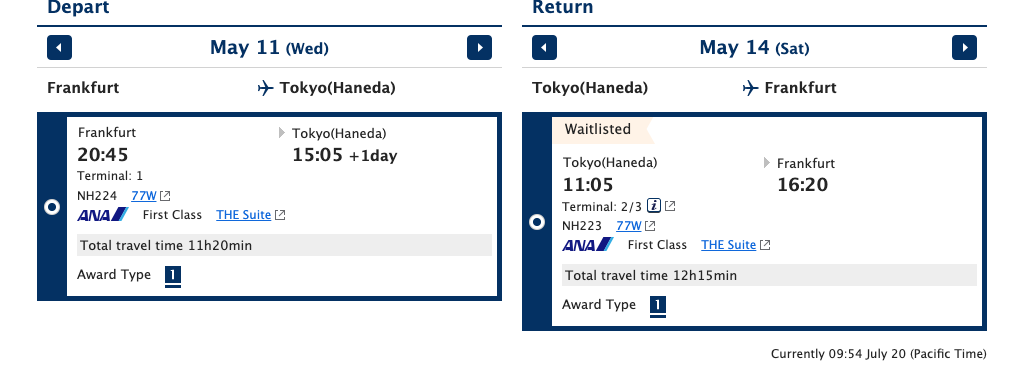Go to previous departure date arrow
This screenshot has height=377, width=1014.
point(59,48)
